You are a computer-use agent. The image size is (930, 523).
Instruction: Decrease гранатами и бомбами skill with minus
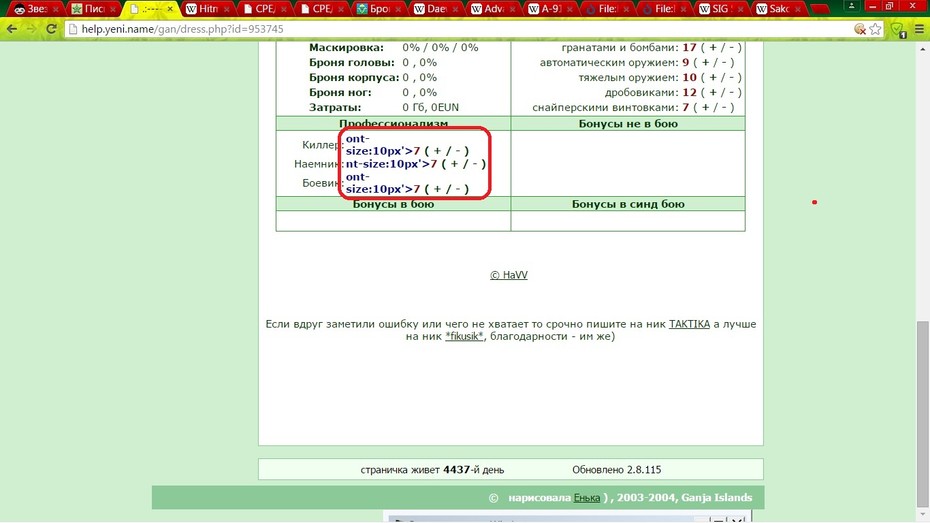click(731, 47)
